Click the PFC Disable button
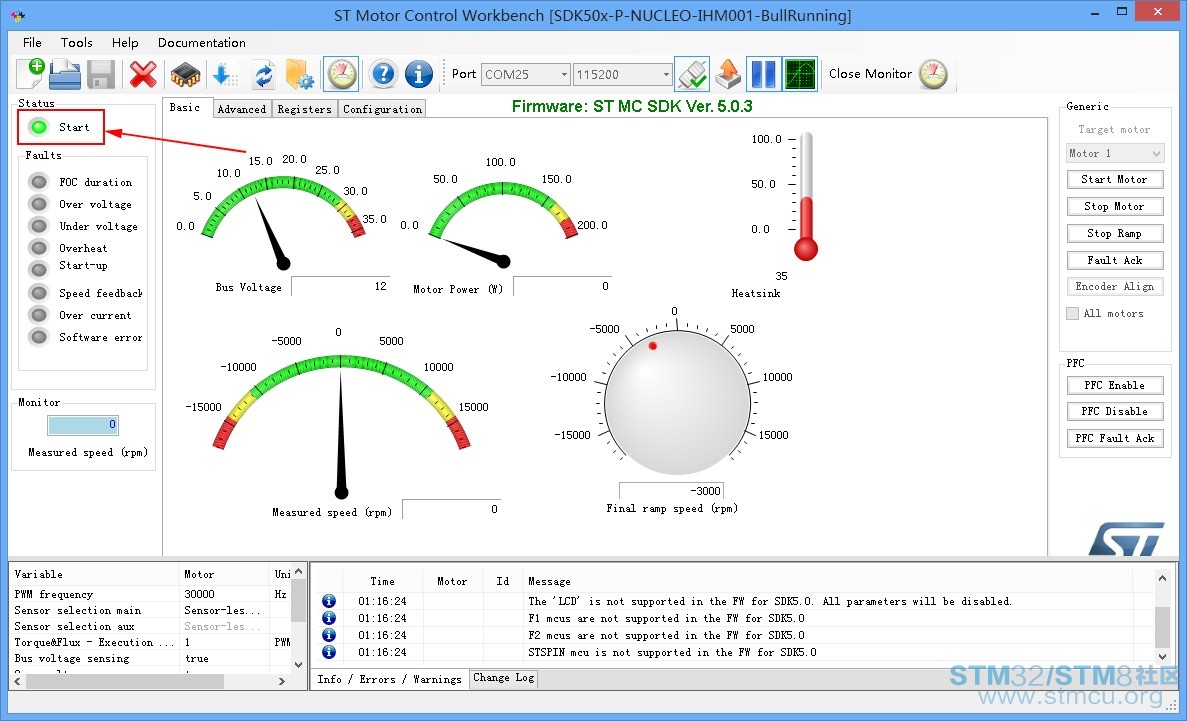 coord(1114,411)
